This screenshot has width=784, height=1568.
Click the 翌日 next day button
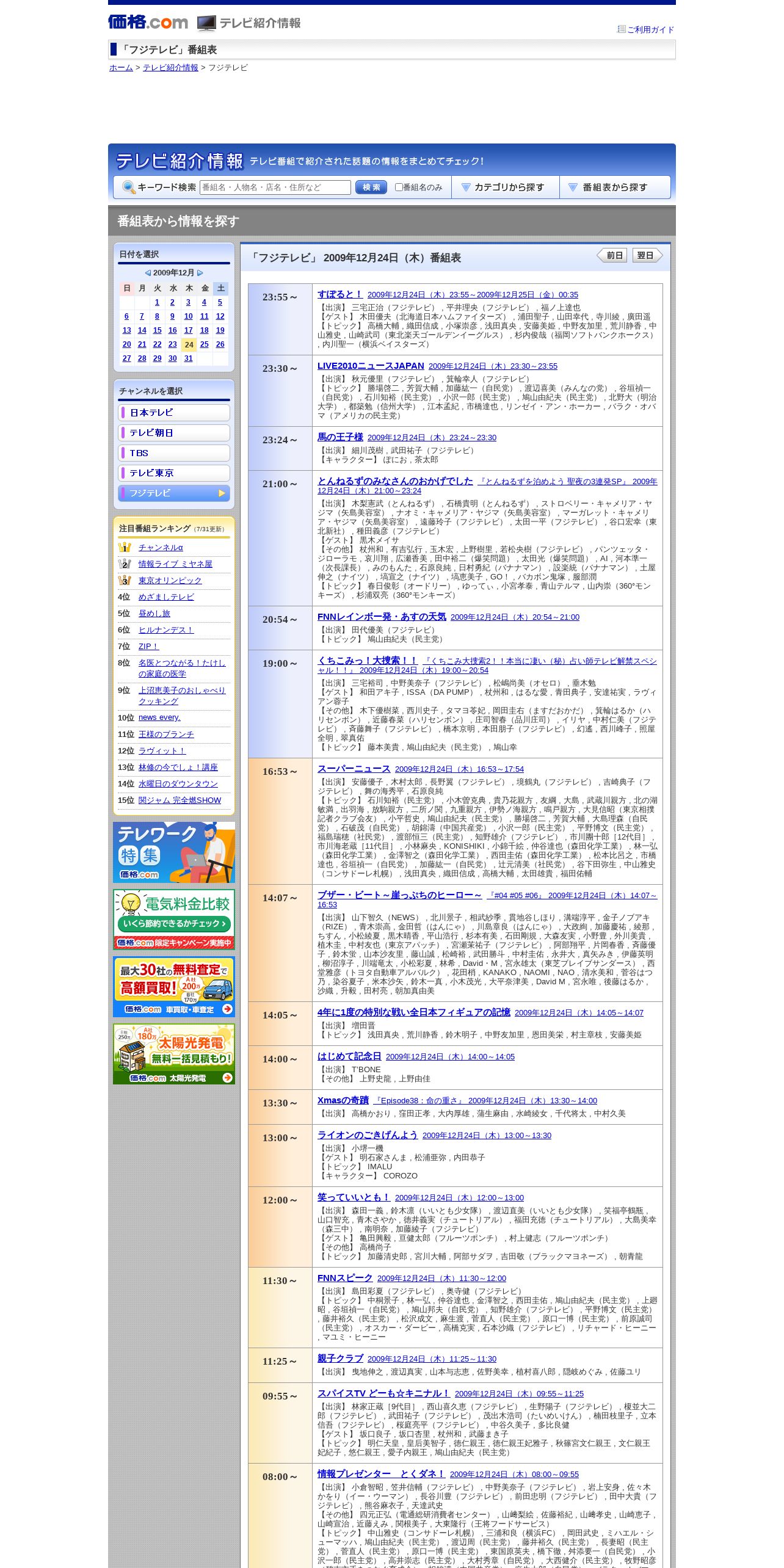(x=647, y=255)
